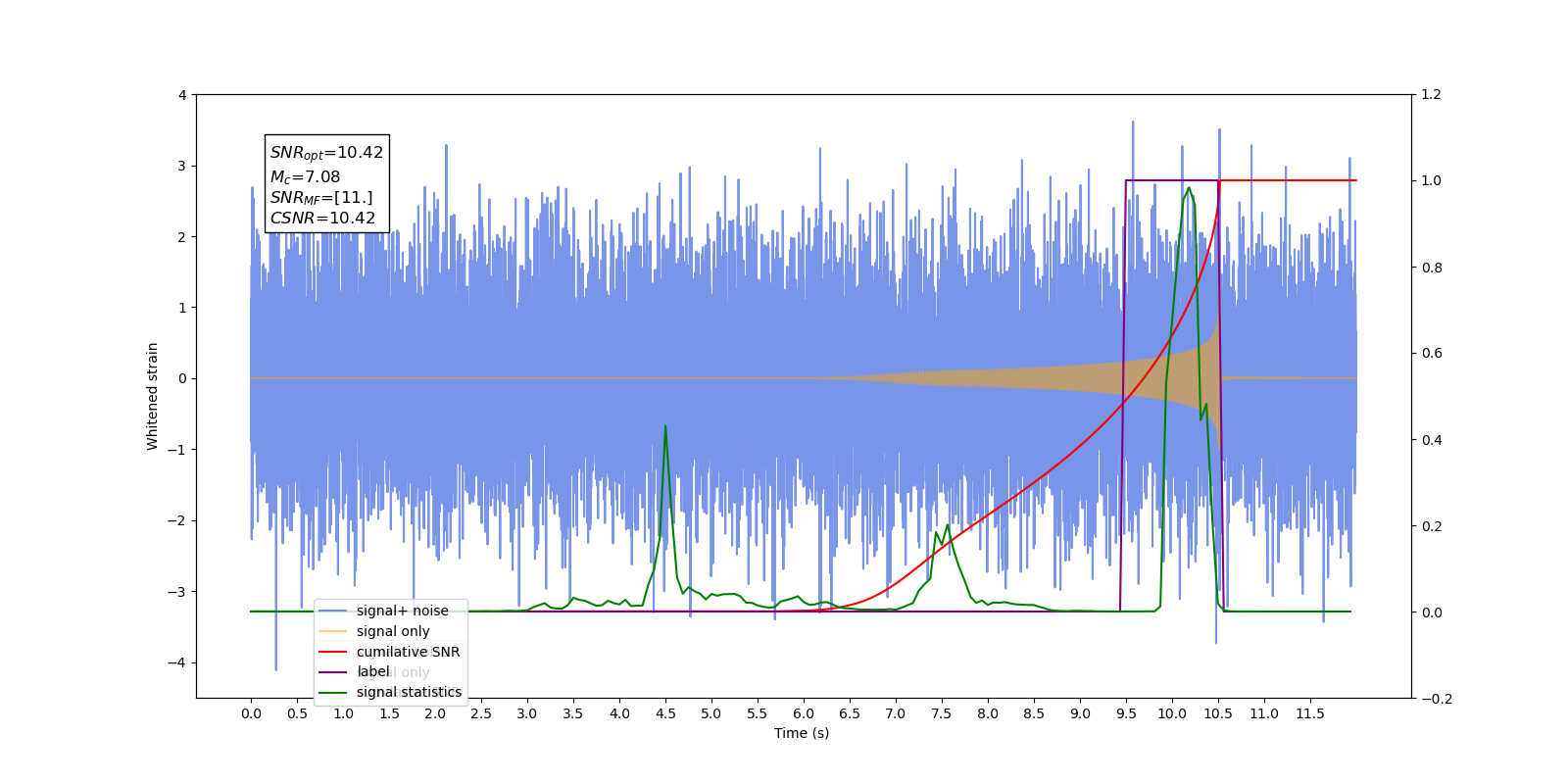Click the red legend line for cumilative SNR
The width and height of the screenshot is (1568, 784).
(333, 652)
